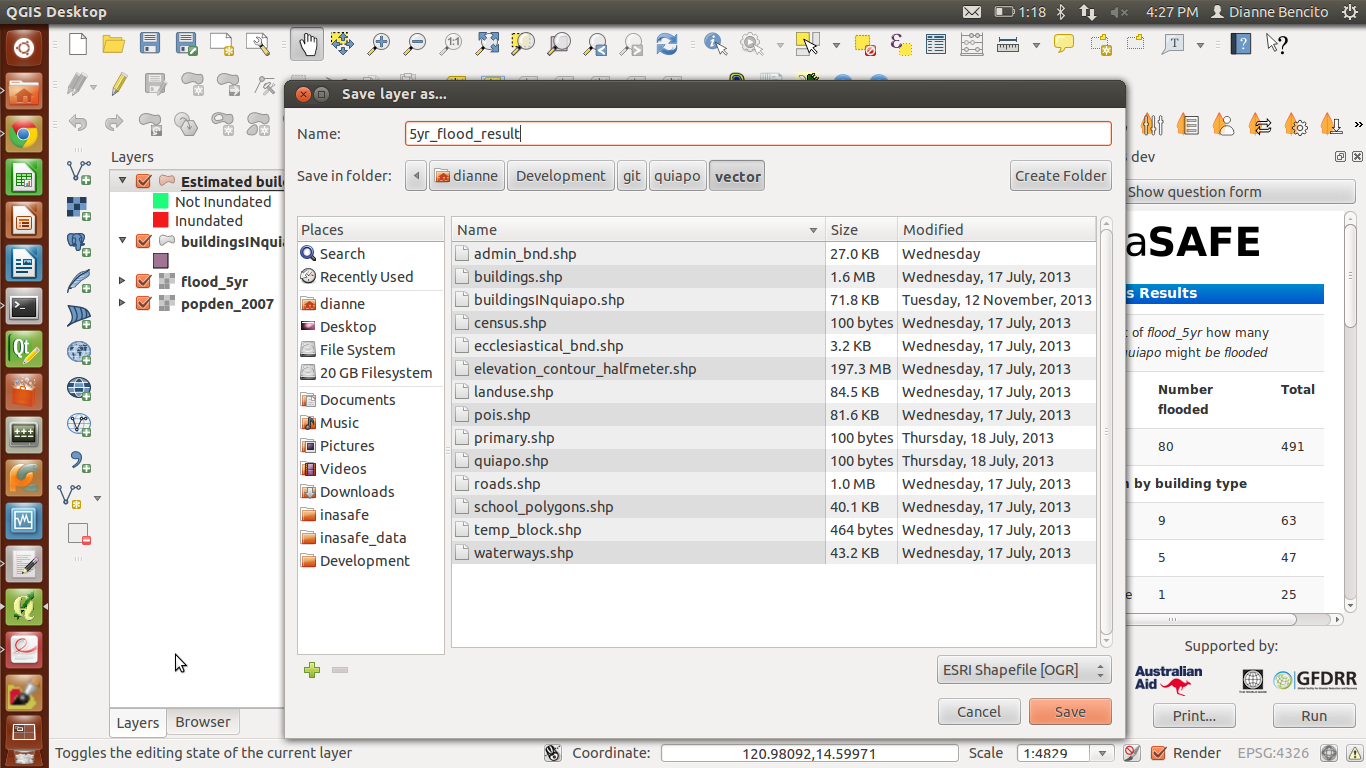Image resolution: width=1366 pixels, height=768 pixels.
Task: Open the Help Contents book icon
Action: pos(1241,44)
